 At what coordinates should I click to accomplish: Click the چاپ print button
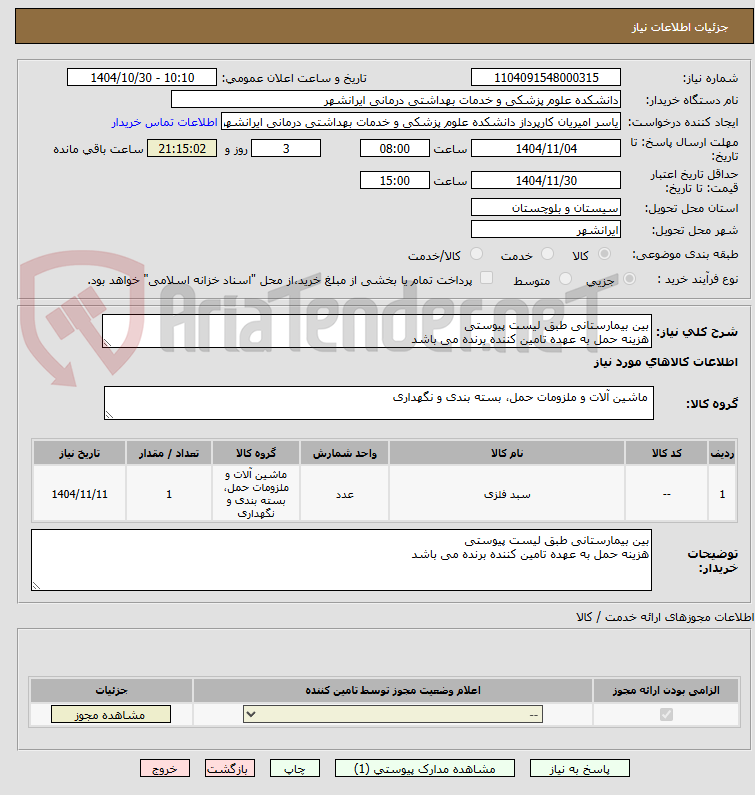tap(295, 768)
